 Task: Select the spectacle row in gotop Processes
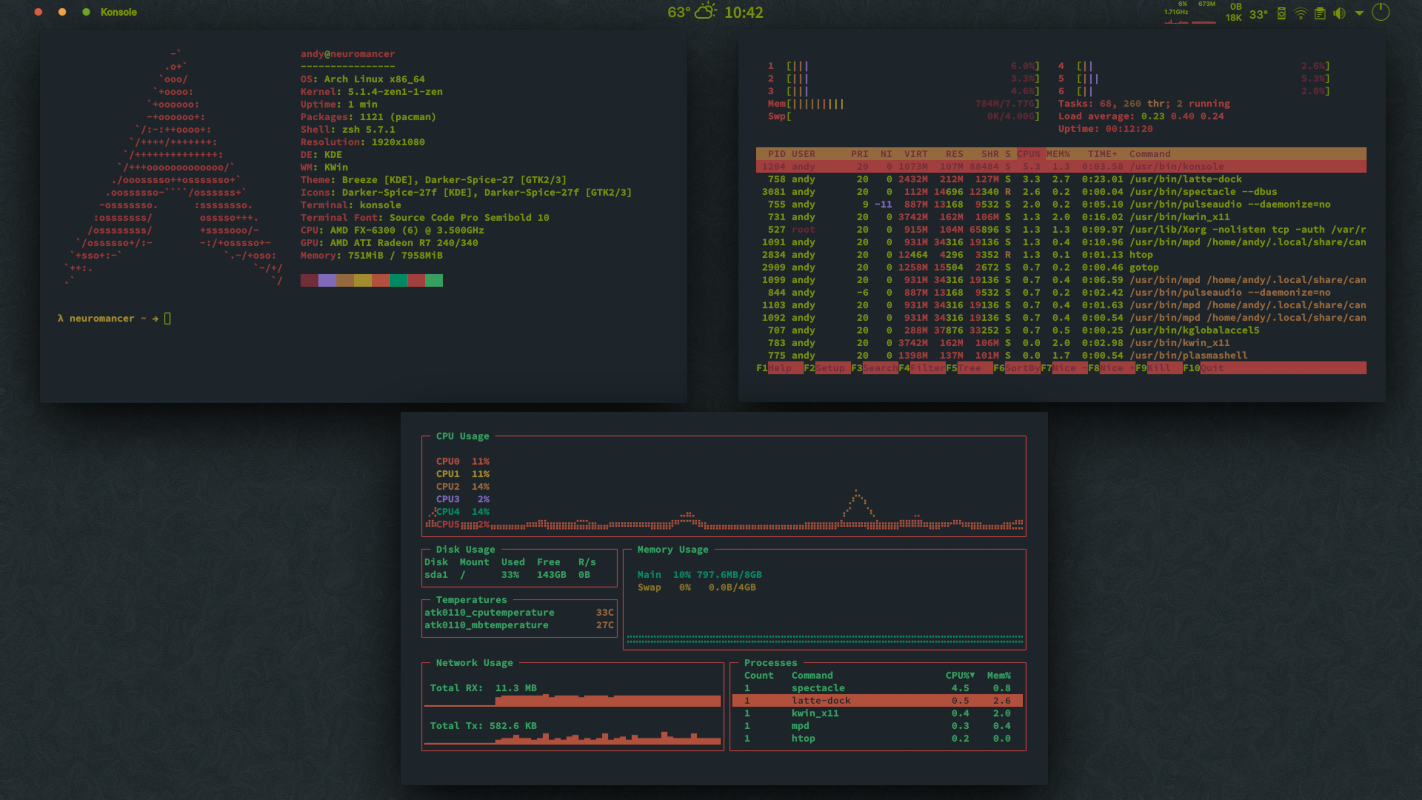[878, 688]
